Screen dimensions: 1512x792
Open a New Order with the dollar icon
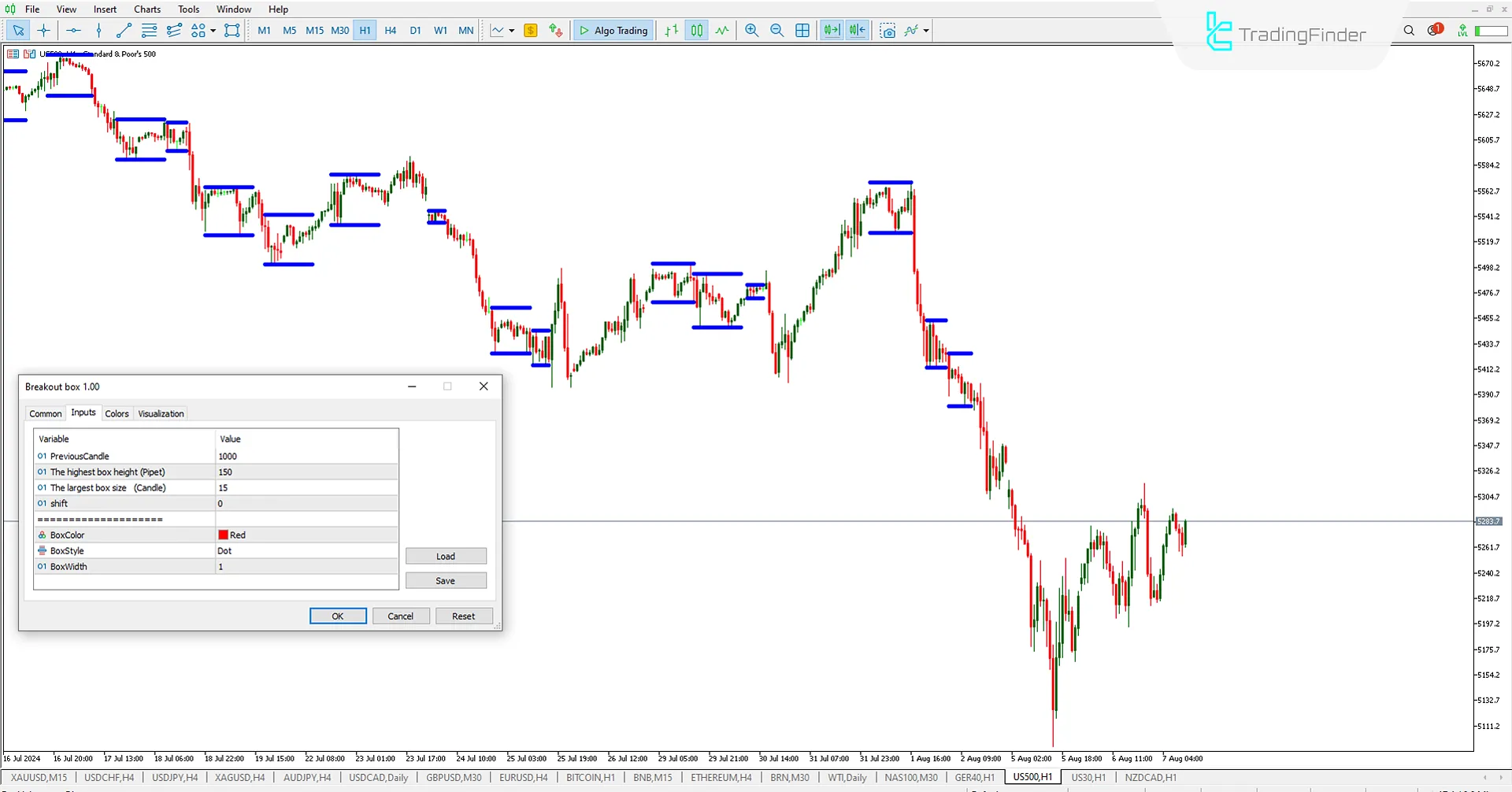tap(531, 31)
